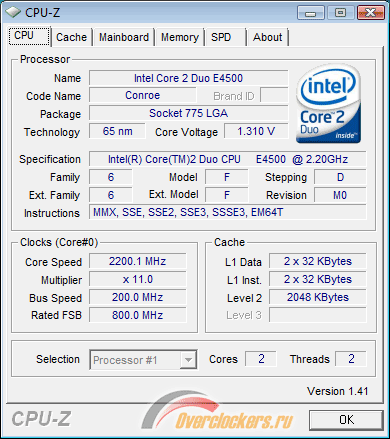Click the Technology value 65 nm

(x=117, y=131)
